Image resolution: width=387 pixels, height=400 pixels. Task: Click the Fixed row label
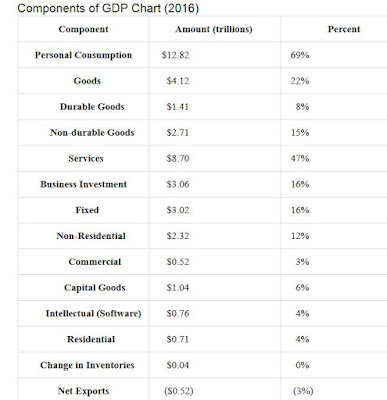tap(87, 210)
